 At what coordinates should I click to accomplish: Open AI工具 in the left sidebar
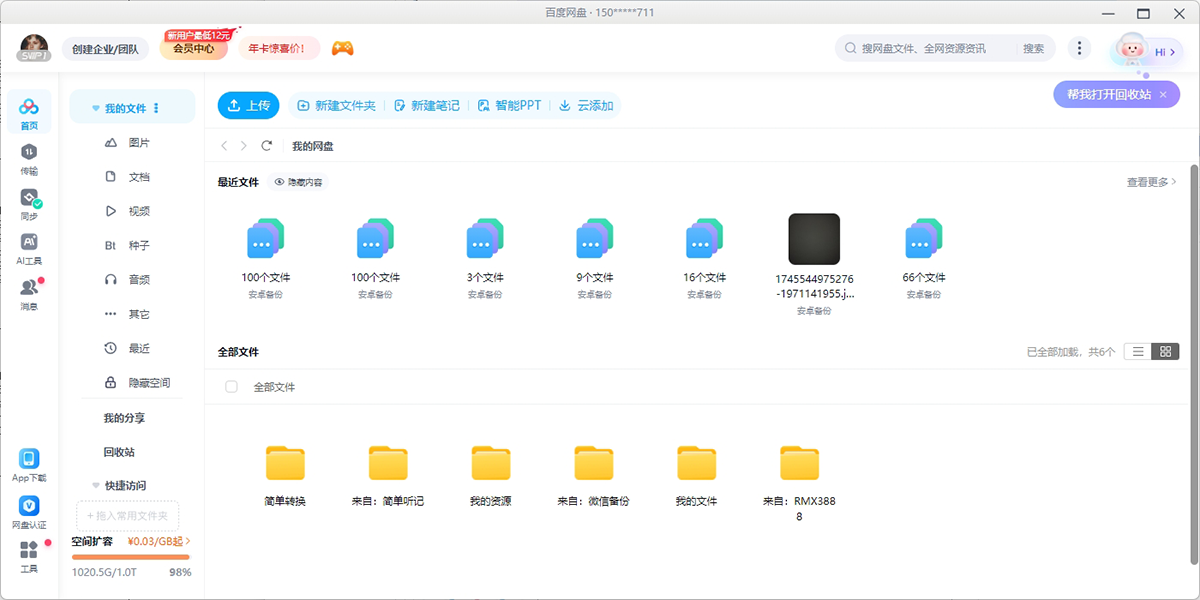(x=29, y=249)
